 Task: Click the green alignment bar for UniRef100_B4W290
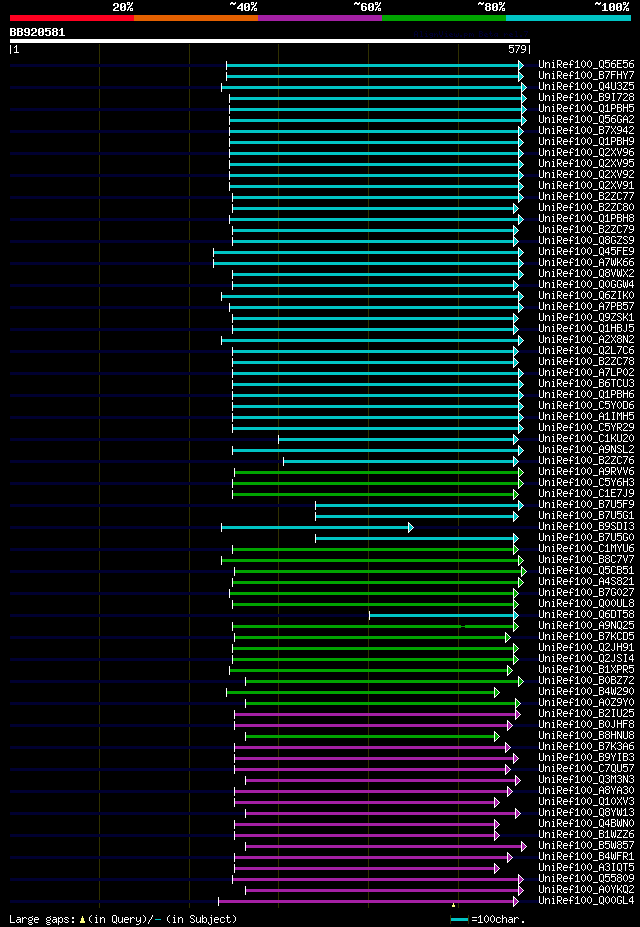coord(363,692)
